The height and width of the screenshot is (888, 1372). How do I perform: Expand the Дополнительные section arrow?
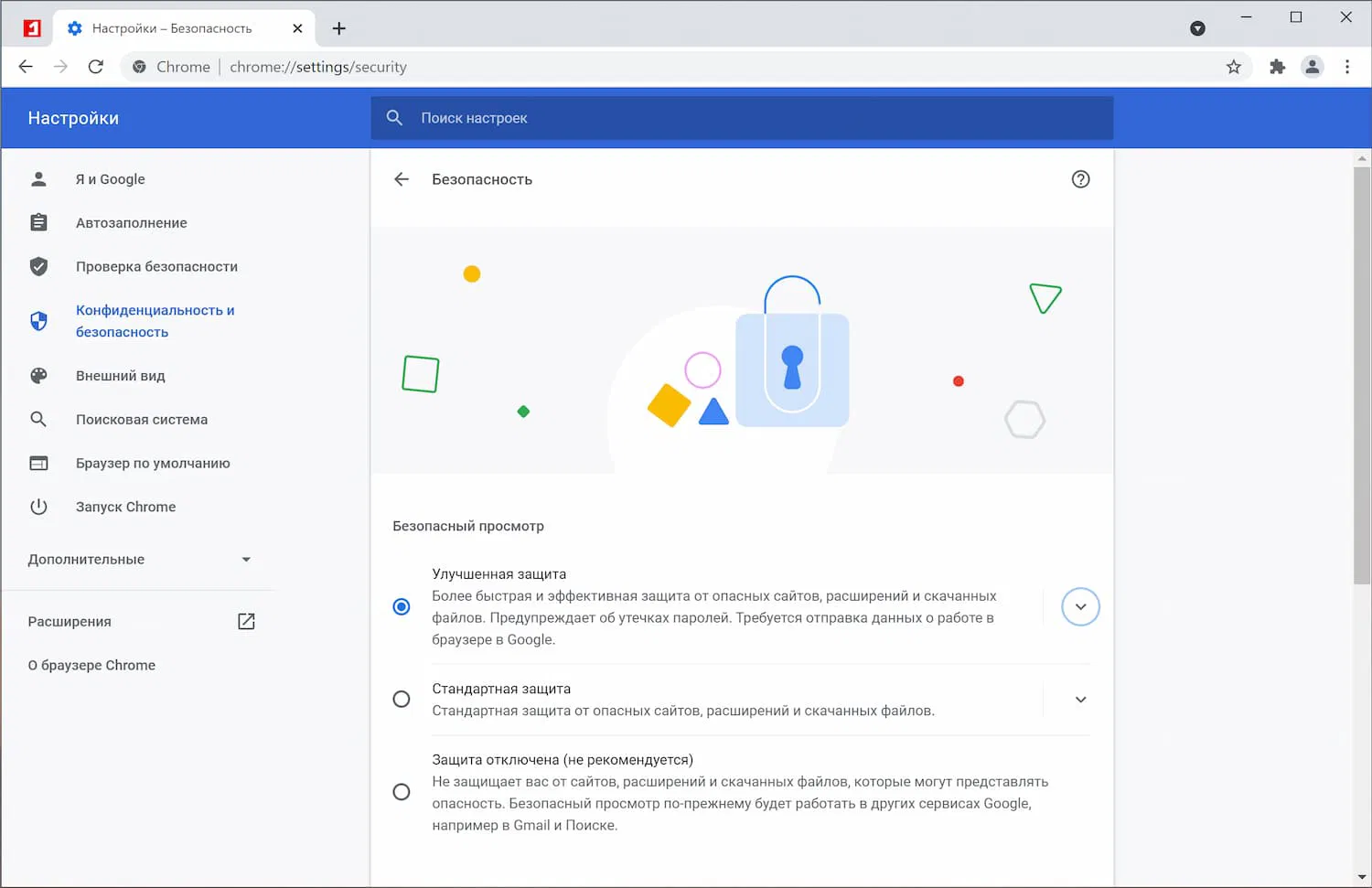246,560
